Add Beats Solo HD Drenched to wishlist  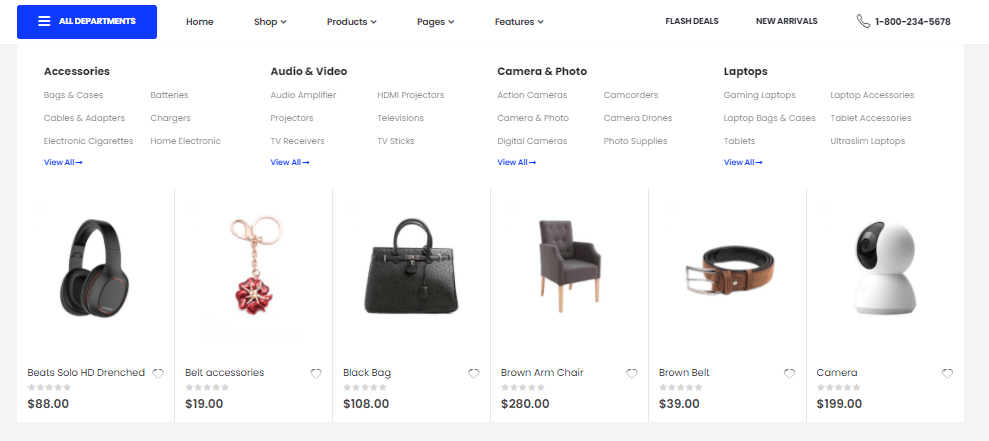point(158,373)
